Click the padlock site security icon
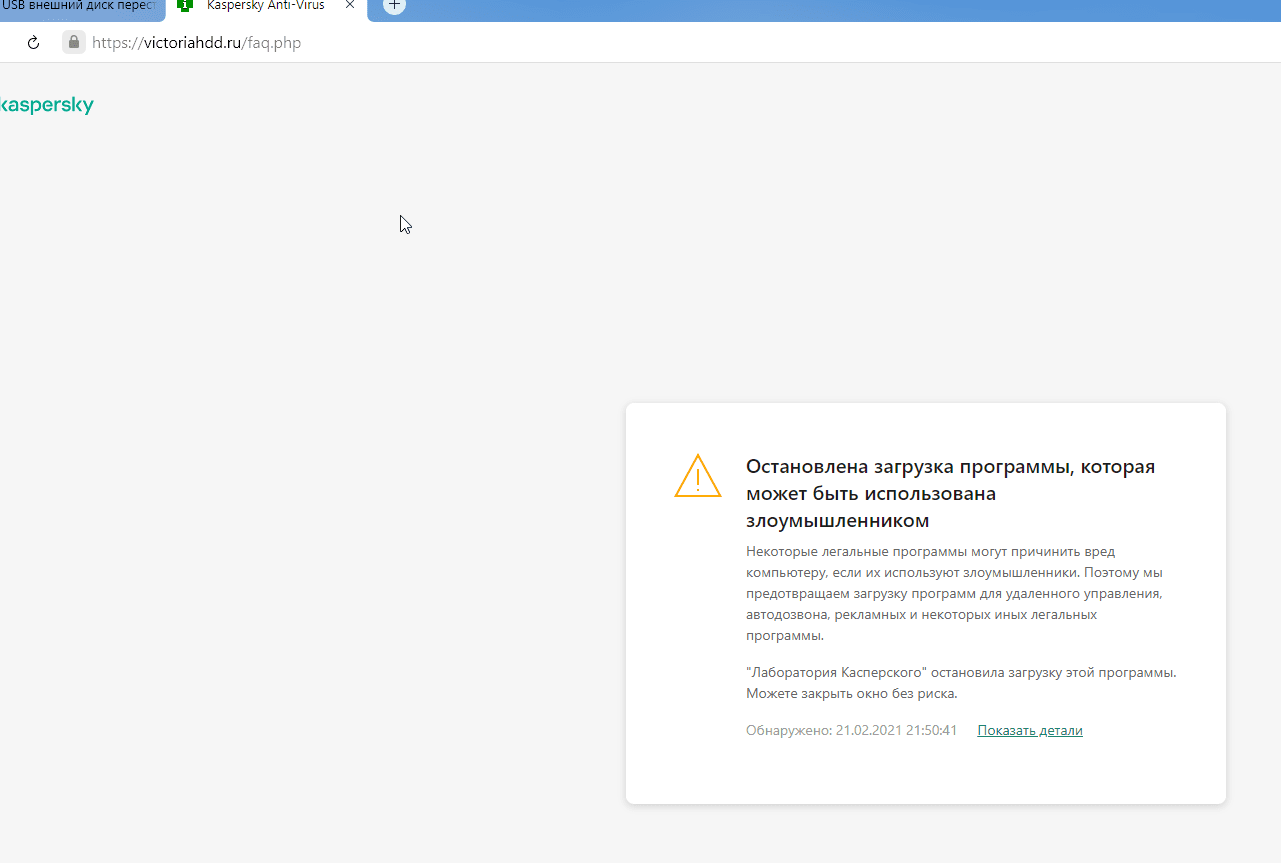 tap(73, 42)
